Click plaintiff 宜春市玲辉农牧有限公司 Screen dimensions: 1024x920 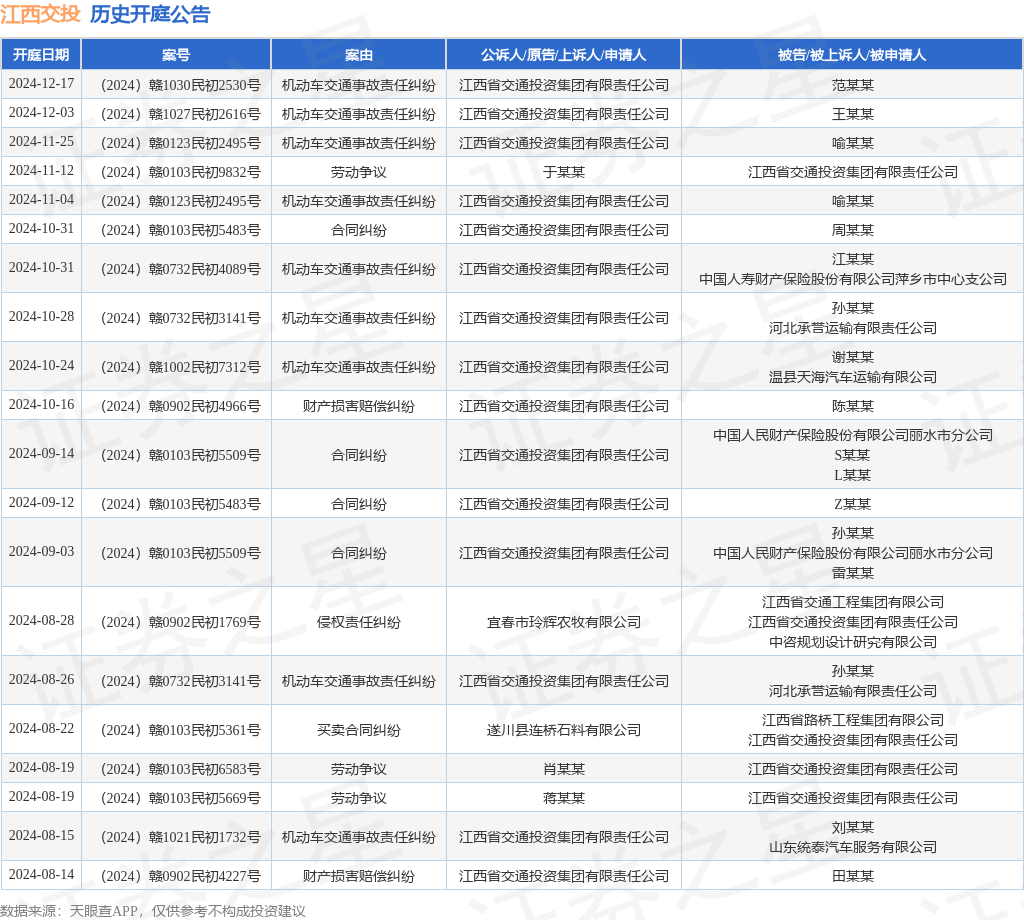(564, 622)
